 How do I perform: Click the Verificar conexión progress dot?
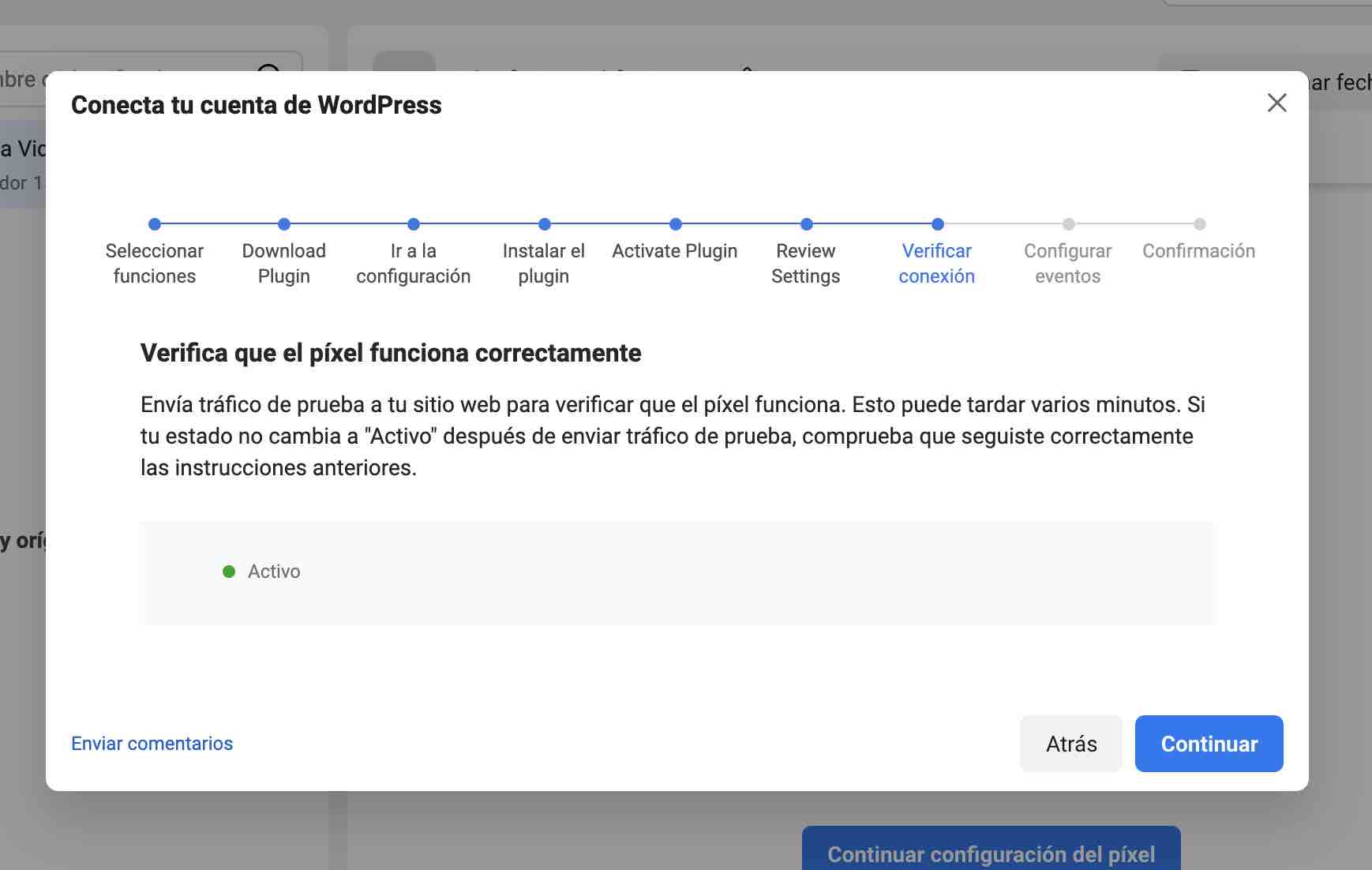click(938, 224)
